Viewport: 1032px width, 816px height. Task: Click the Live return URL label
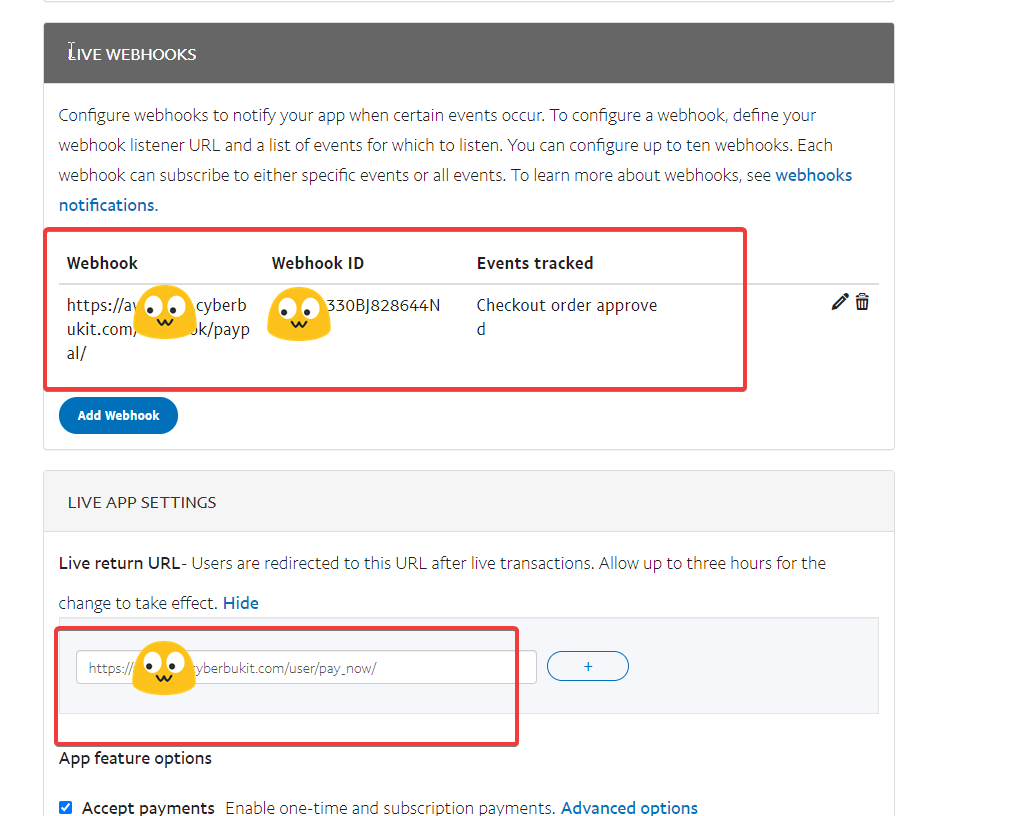tap(119, 563)
